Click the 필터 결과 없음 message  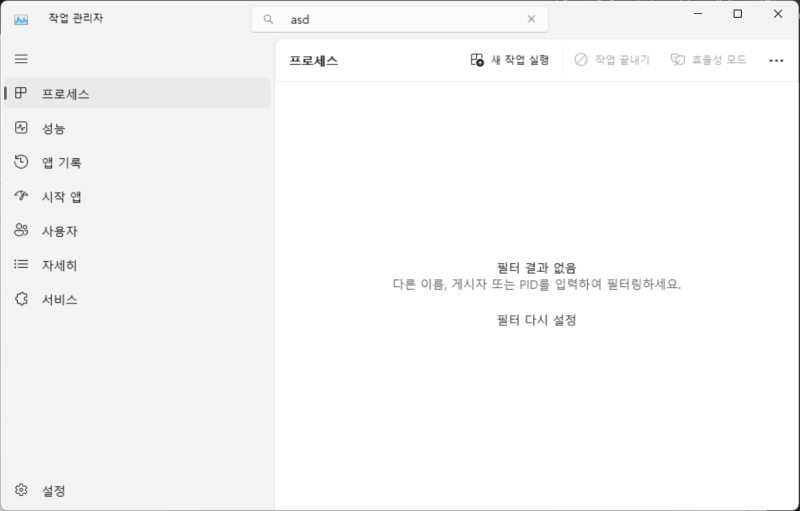point(537,268)
